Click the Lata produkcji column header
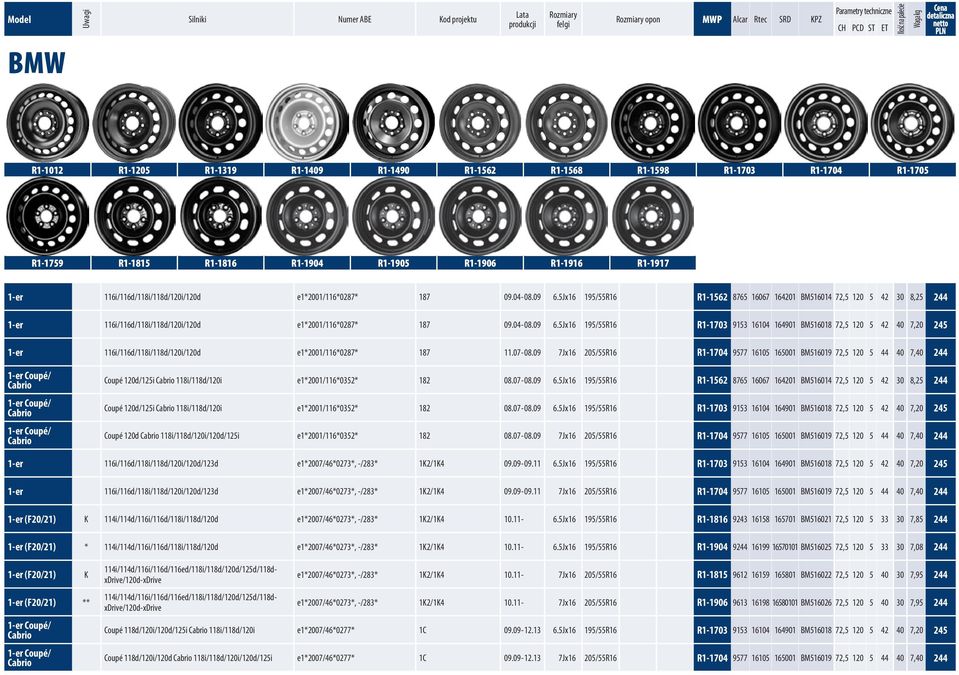 pos(522,19)
